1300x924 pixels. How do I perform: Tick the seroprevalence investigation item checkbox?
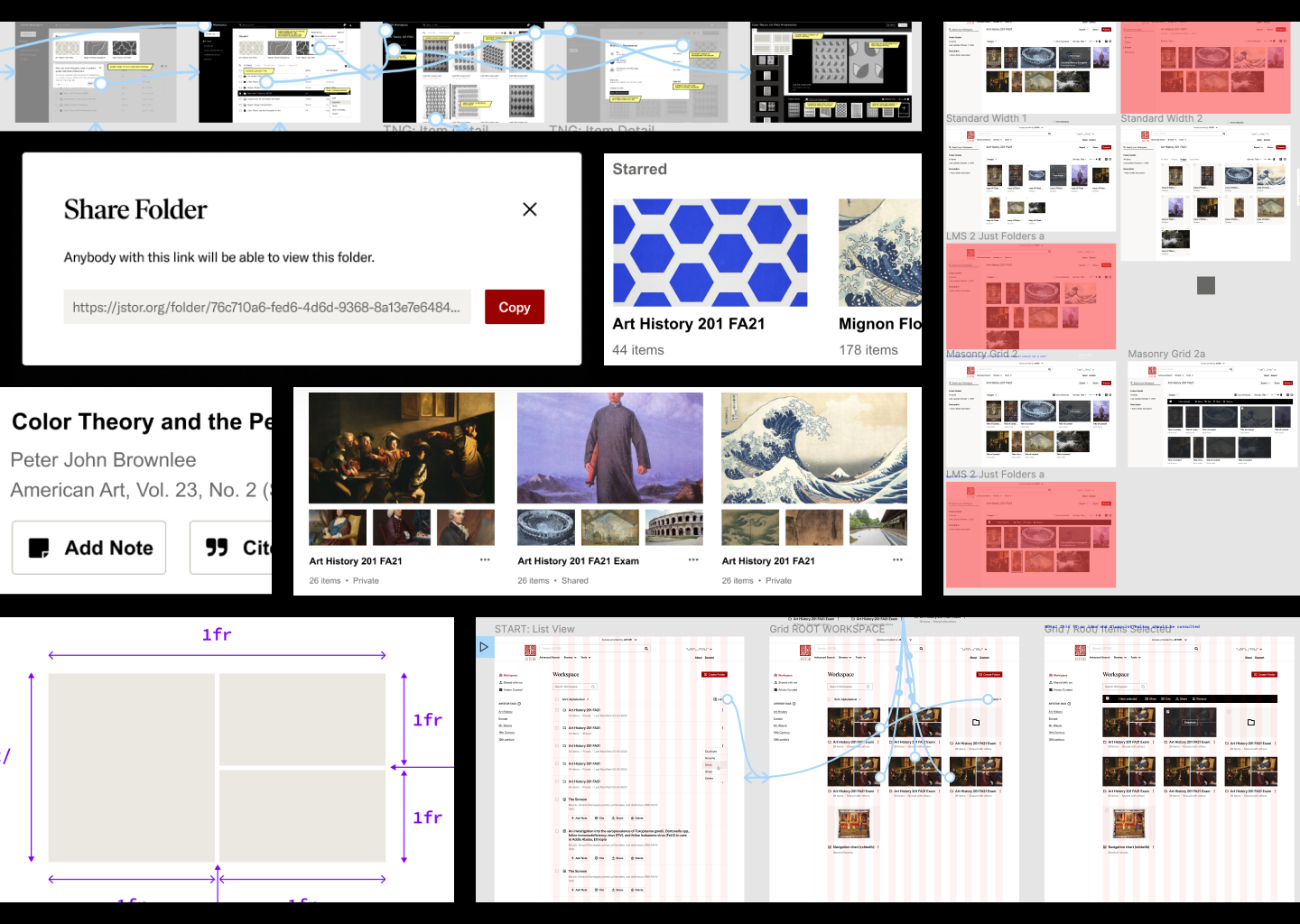[x=557, y=831]
